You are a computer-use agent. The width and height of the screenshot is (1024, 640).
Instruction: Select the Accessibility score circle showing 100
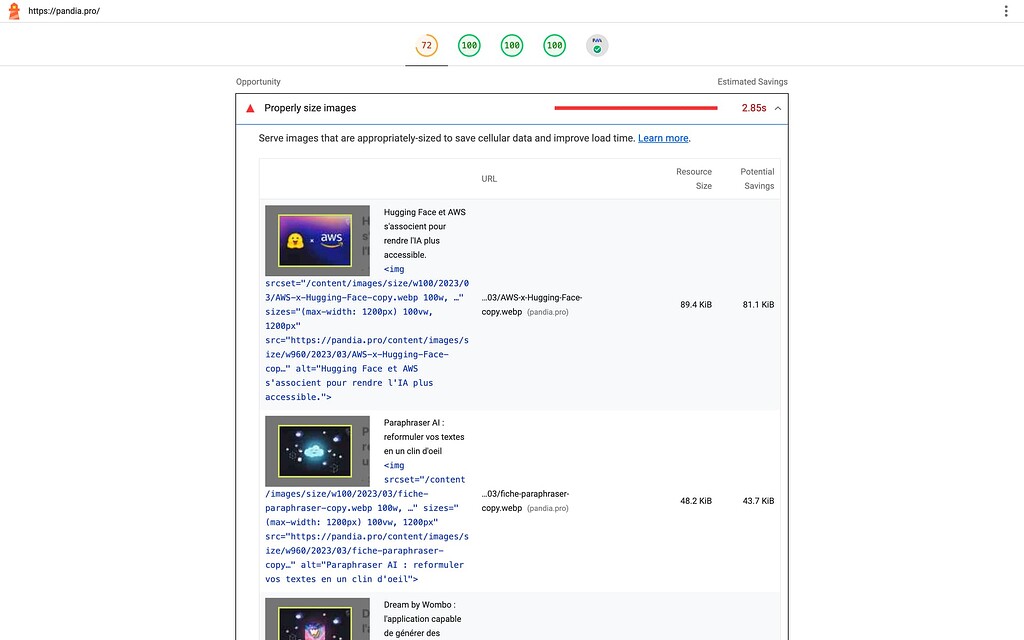coord(469,45)
